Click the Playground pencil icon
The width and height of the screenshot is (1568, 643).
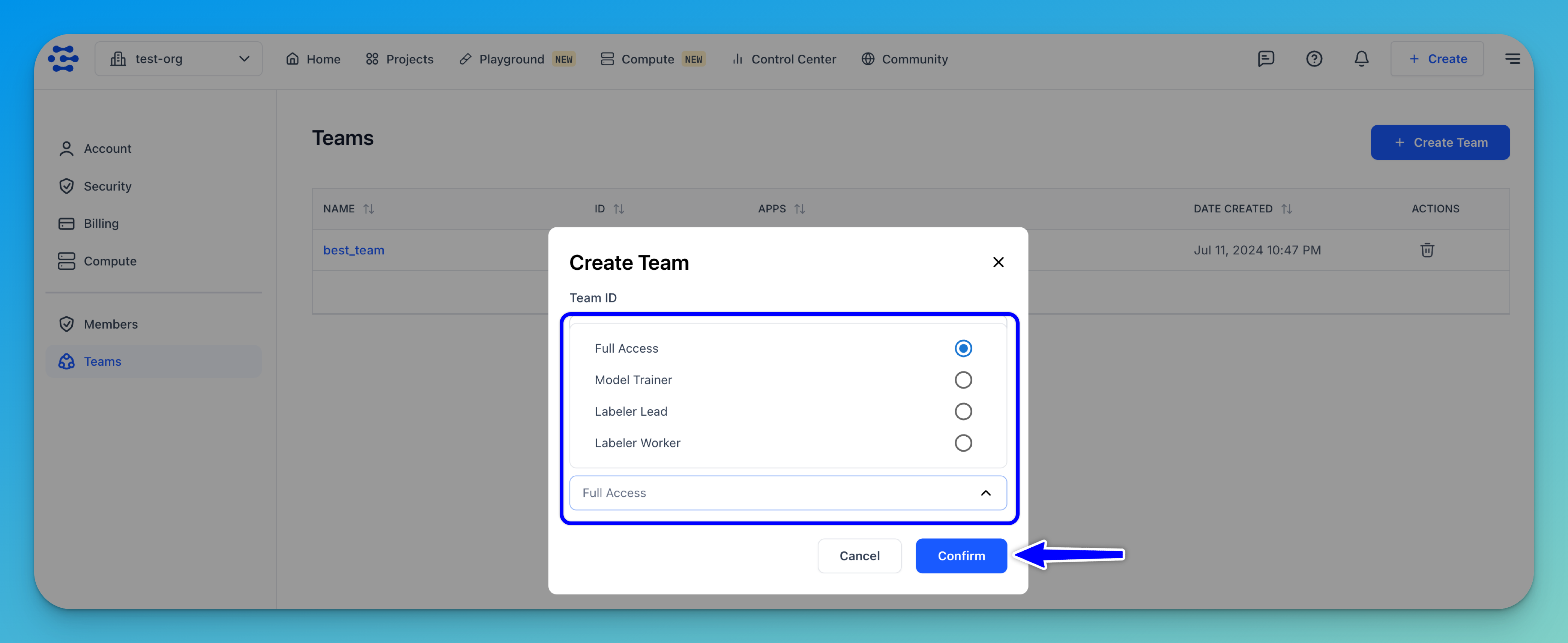click(x=466, y=59)
